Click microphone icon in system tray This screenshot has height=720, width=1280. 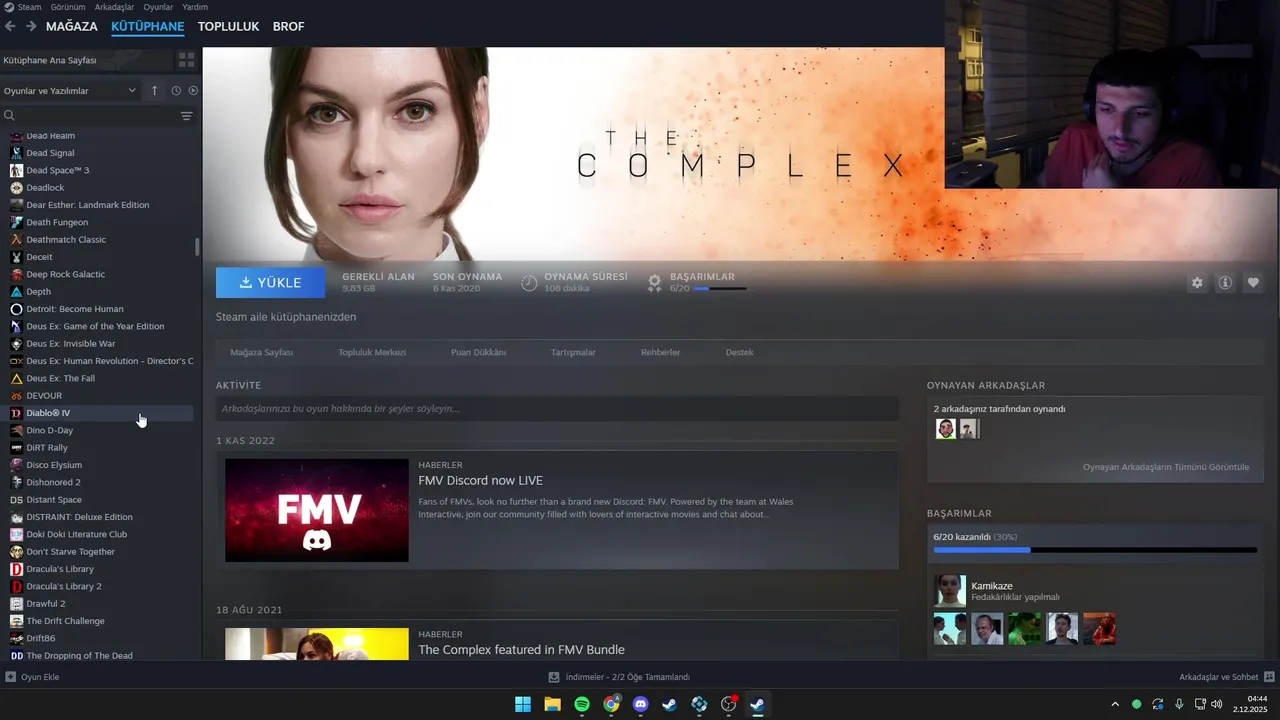(x=1179, y=704)
